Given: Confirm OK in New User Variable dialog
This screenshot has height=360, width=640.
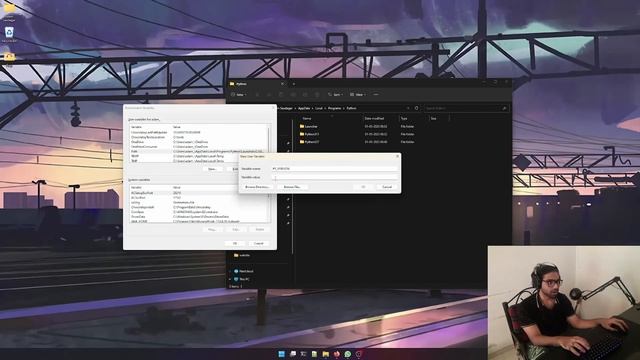Looking at the screenshot, I should (x=363, y=187).
